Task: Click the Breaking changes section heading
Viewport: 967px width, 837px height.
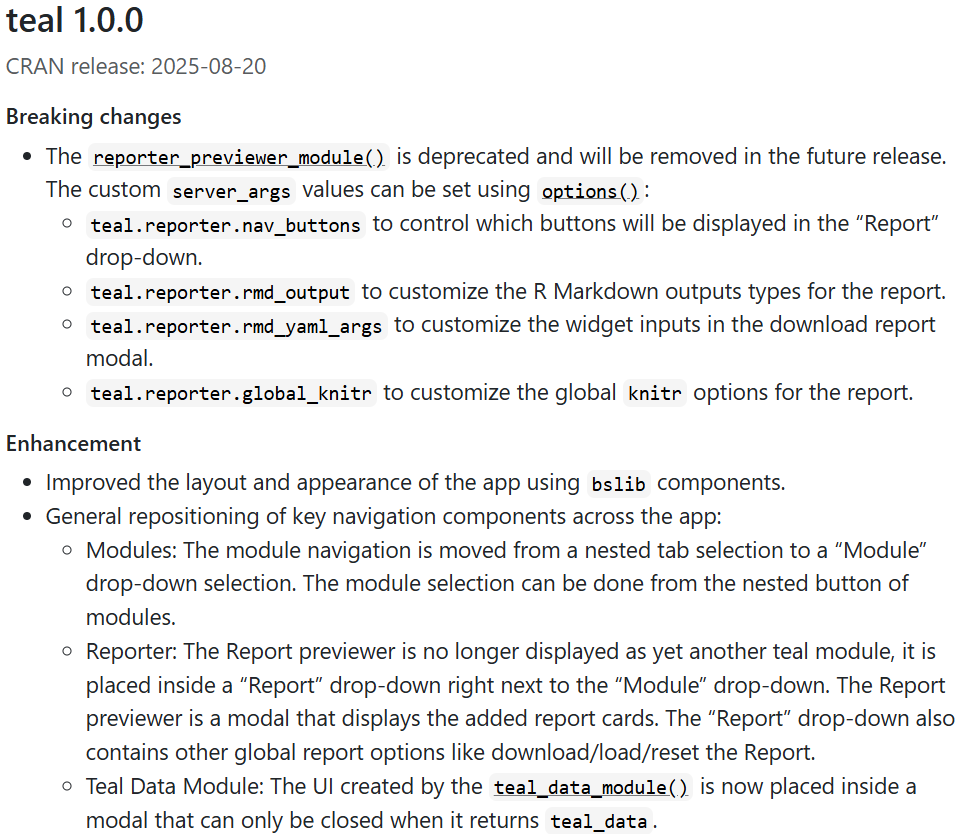Action: pos(94,117)
